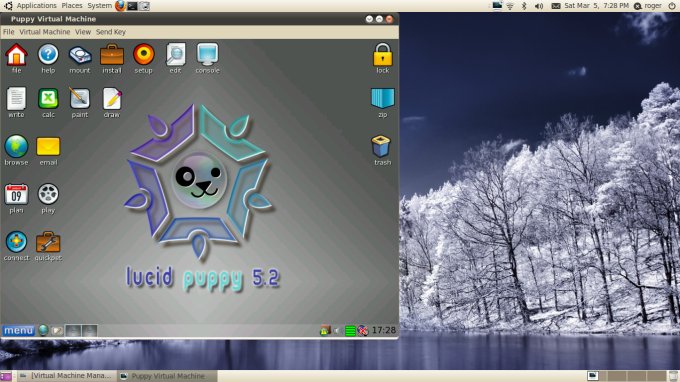The width and height of the screenshot is (680, 382).
Task: Open the 'roger' user menu
Action: [x=648, y=6]
